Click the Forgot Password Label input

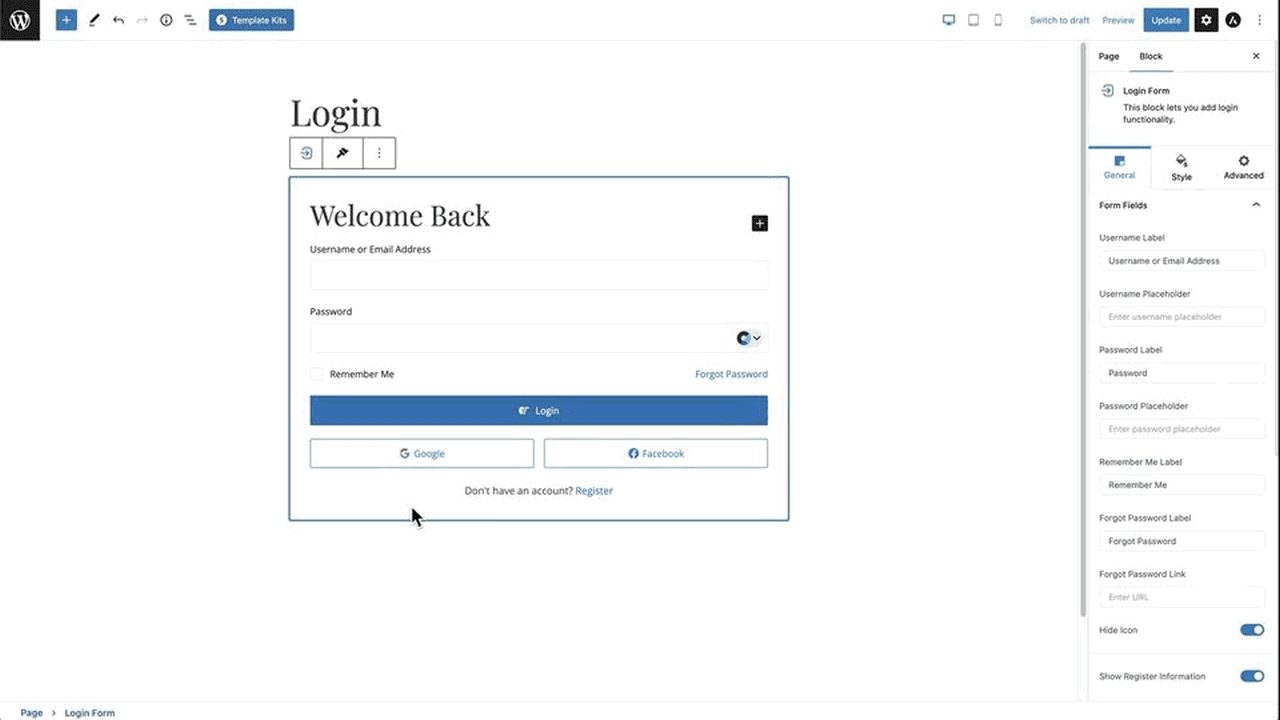pyautogui.click(x=1182, y=541)
